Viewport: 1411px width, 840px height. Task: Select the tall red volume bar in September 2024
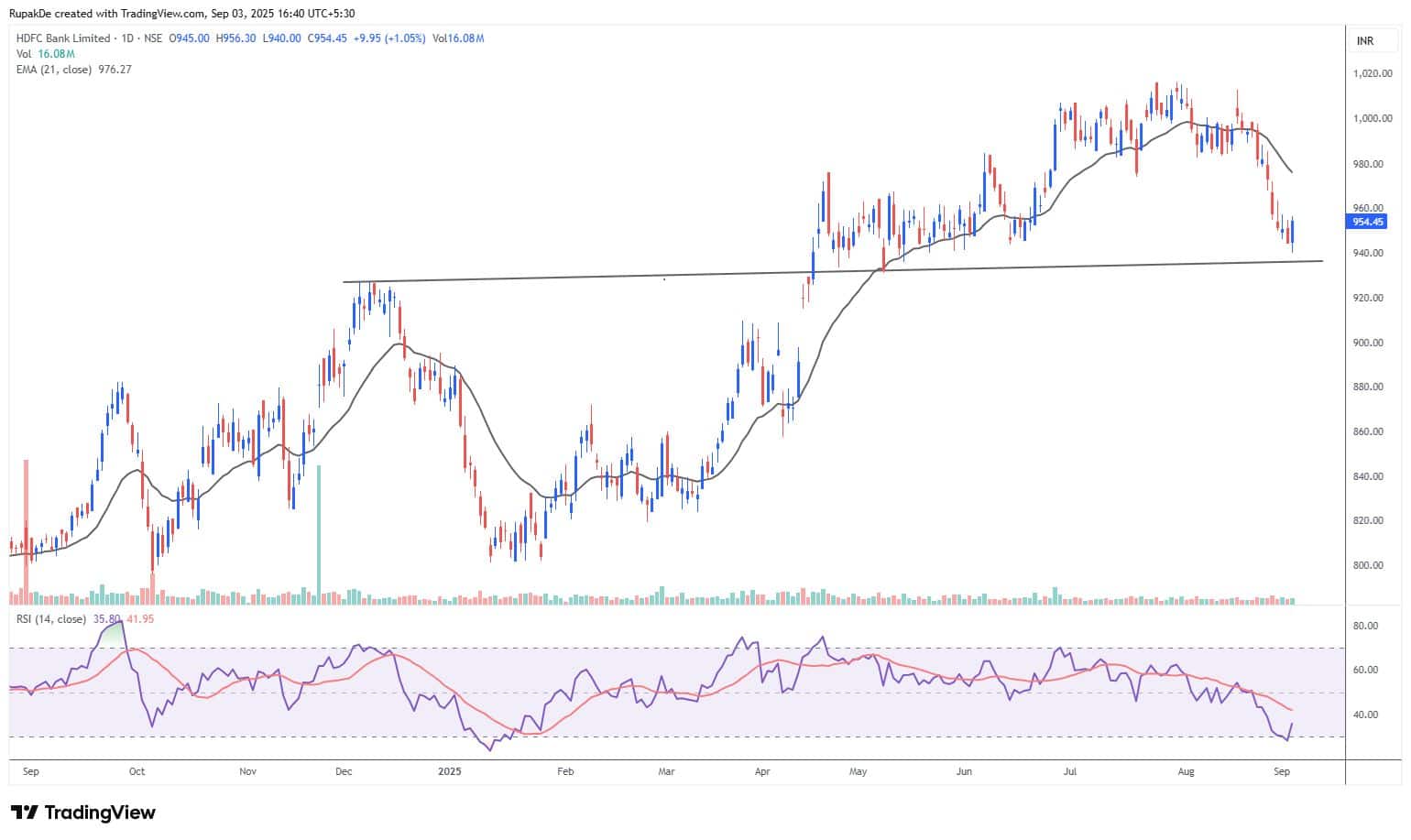coord(26,532)
